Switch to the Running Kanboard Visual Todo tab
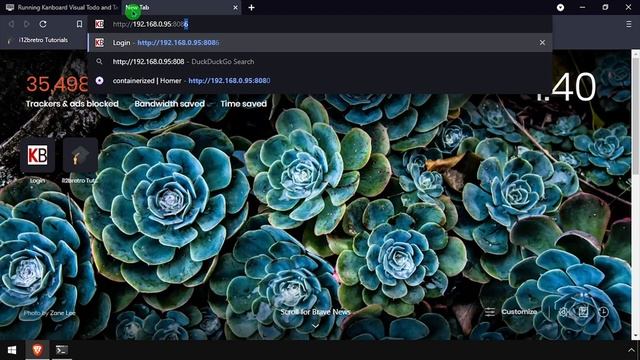 (x=61, y=7)
